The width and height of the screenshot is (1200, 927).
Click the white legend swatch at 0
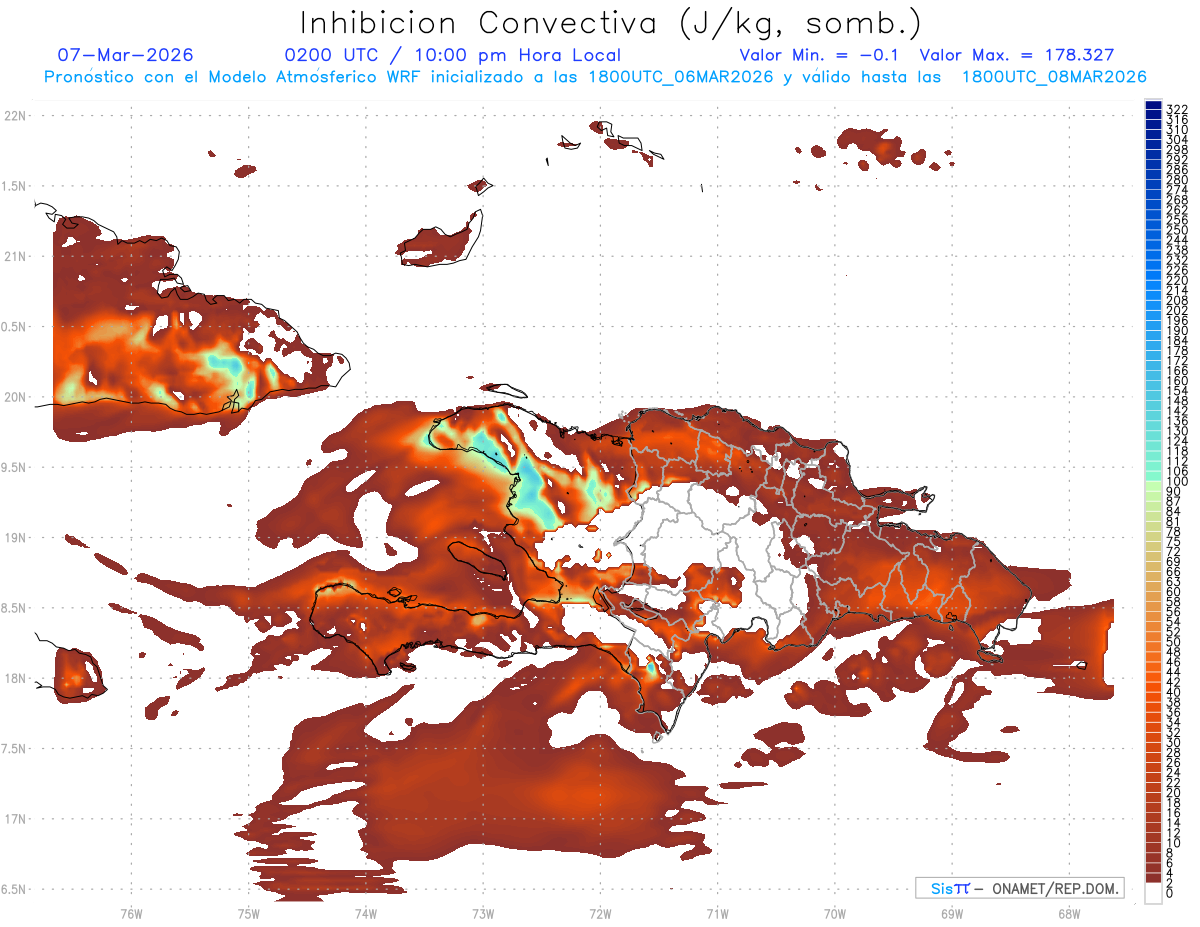click(x=1153, y=894)
